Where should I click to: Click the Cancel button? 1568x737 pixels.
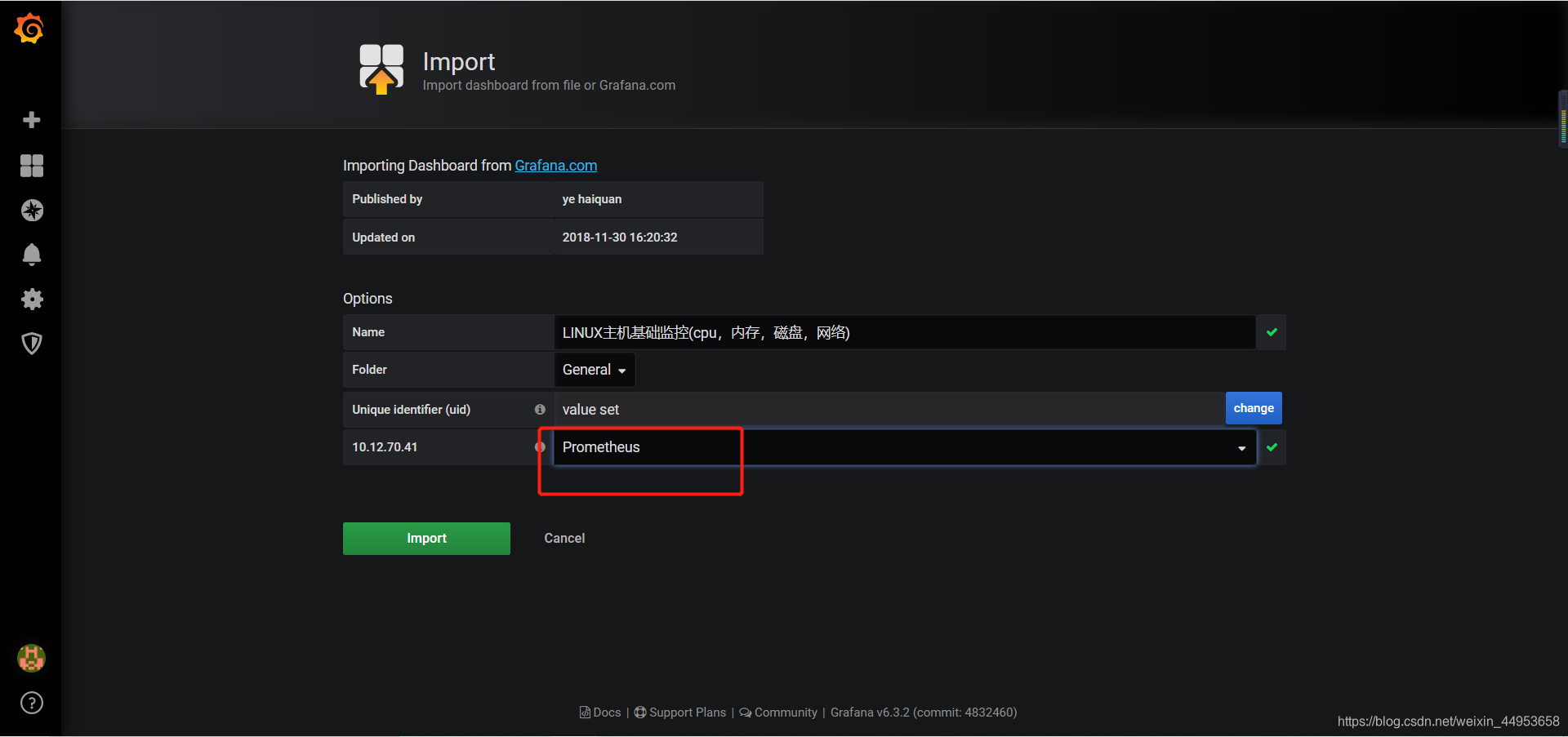pos(564,539)
